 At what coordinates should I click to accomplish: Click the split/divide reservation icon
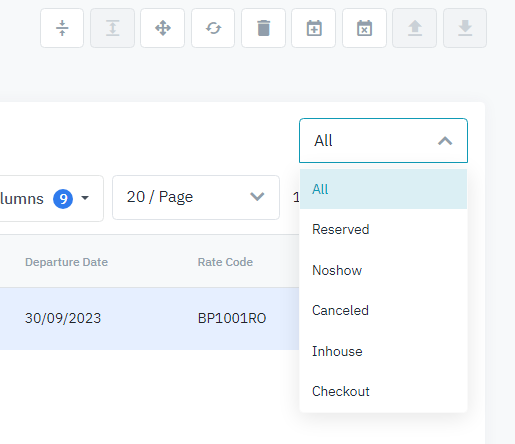[62, 28]
